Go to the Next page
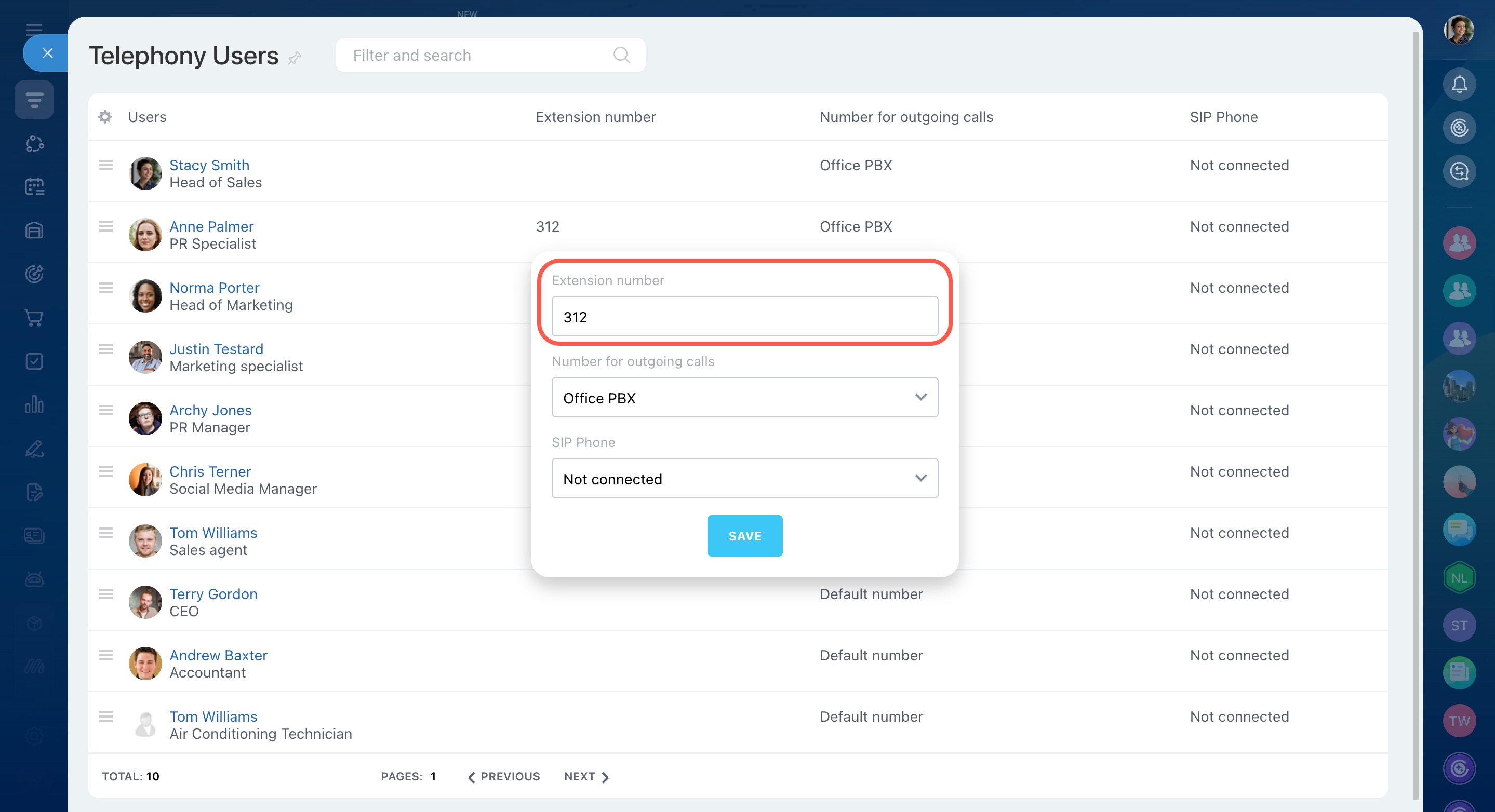This screenshot has width=1495, height=812. [x=586, y=776]
